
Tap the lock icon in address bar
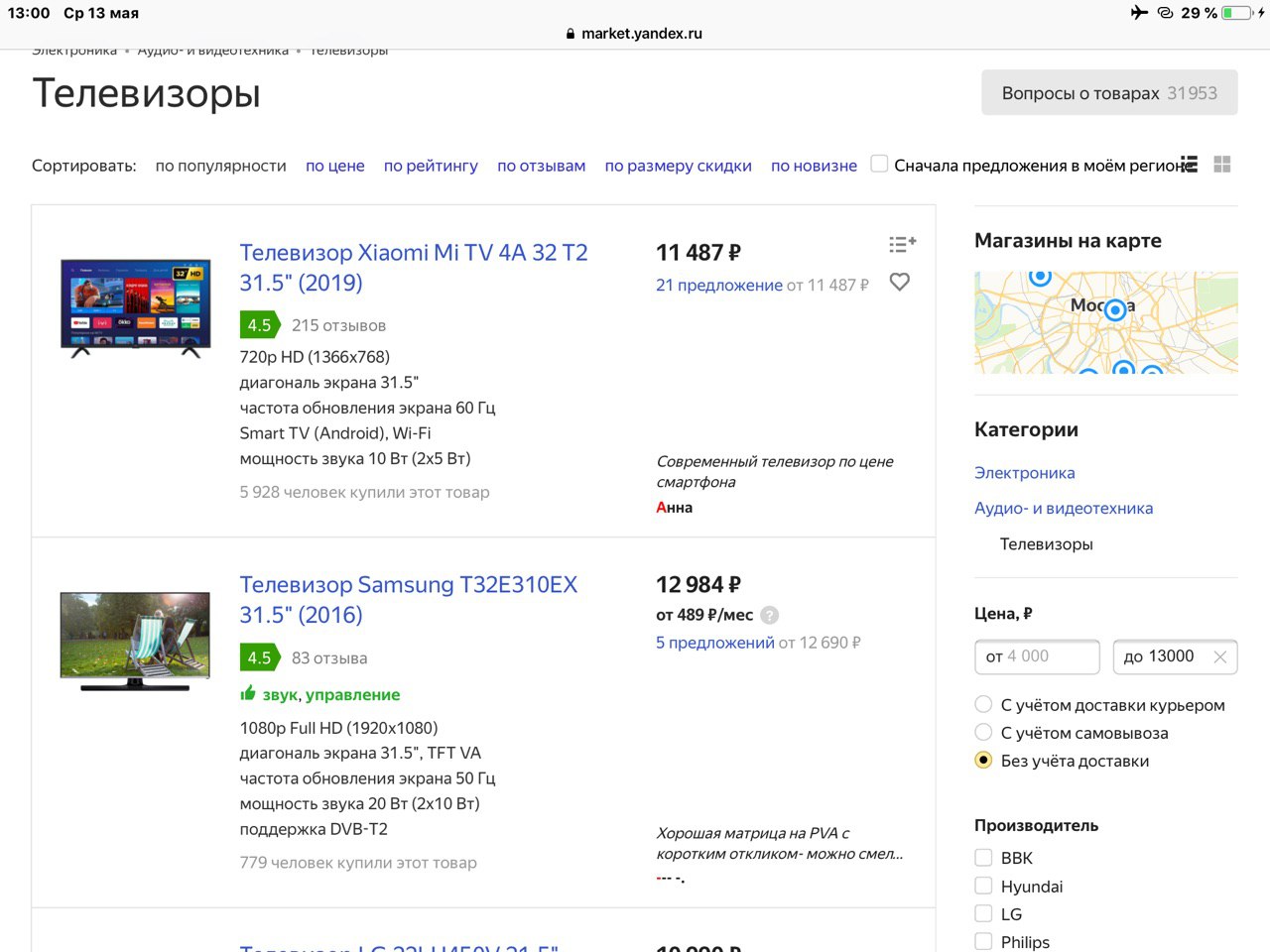point(571,34)
